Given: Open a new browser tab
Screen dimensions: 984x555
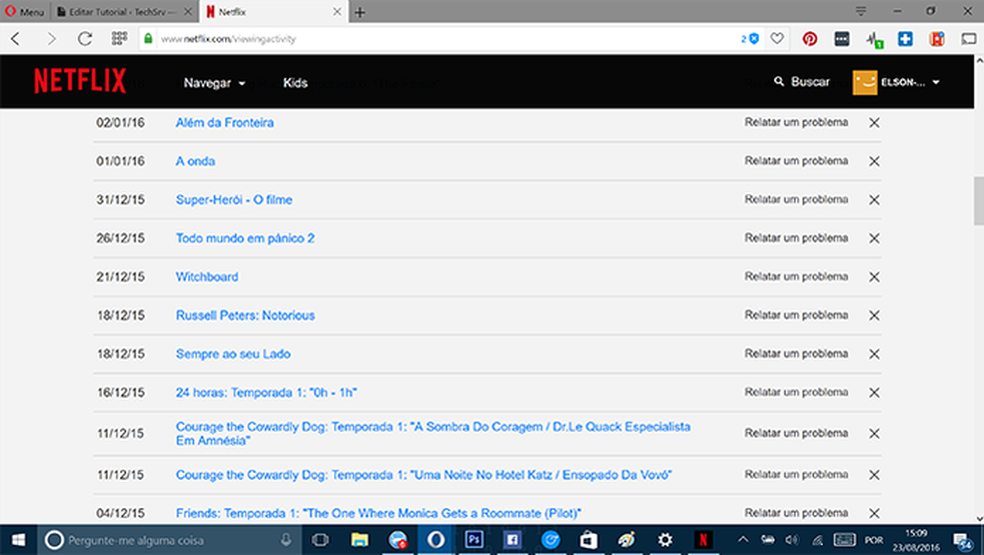Looking at the screenshot, I should coord(360,12).
